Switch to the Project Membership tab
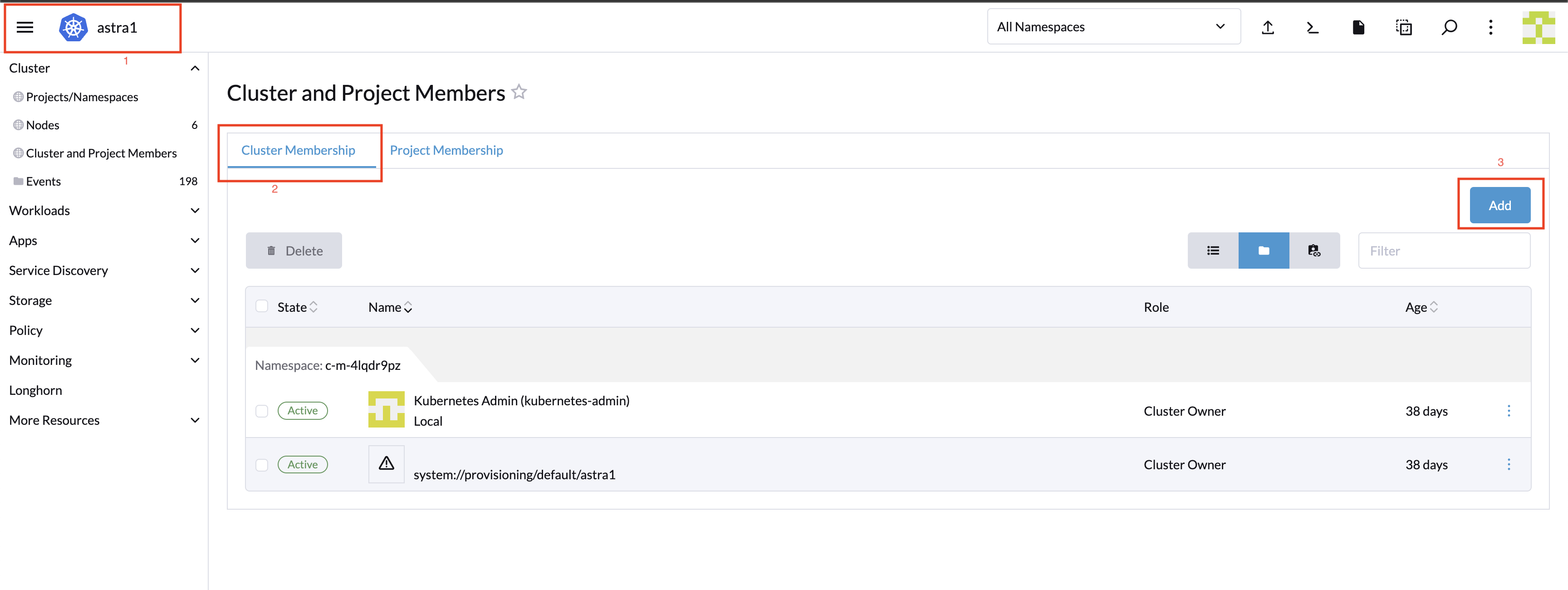This screenshot has width=1568, height=590. (x=446, y=150)
